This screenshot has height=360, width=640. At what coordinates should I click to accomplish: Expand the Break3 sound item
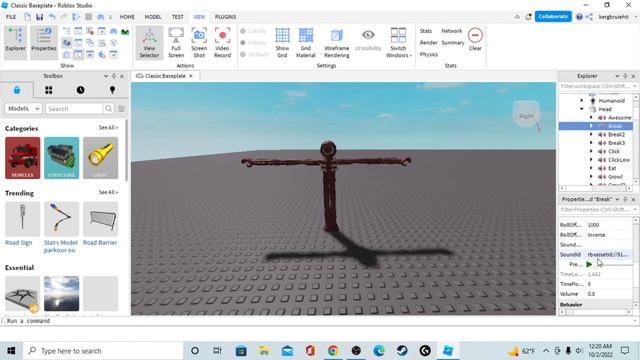pyautogui.click(x=591, y=143)
